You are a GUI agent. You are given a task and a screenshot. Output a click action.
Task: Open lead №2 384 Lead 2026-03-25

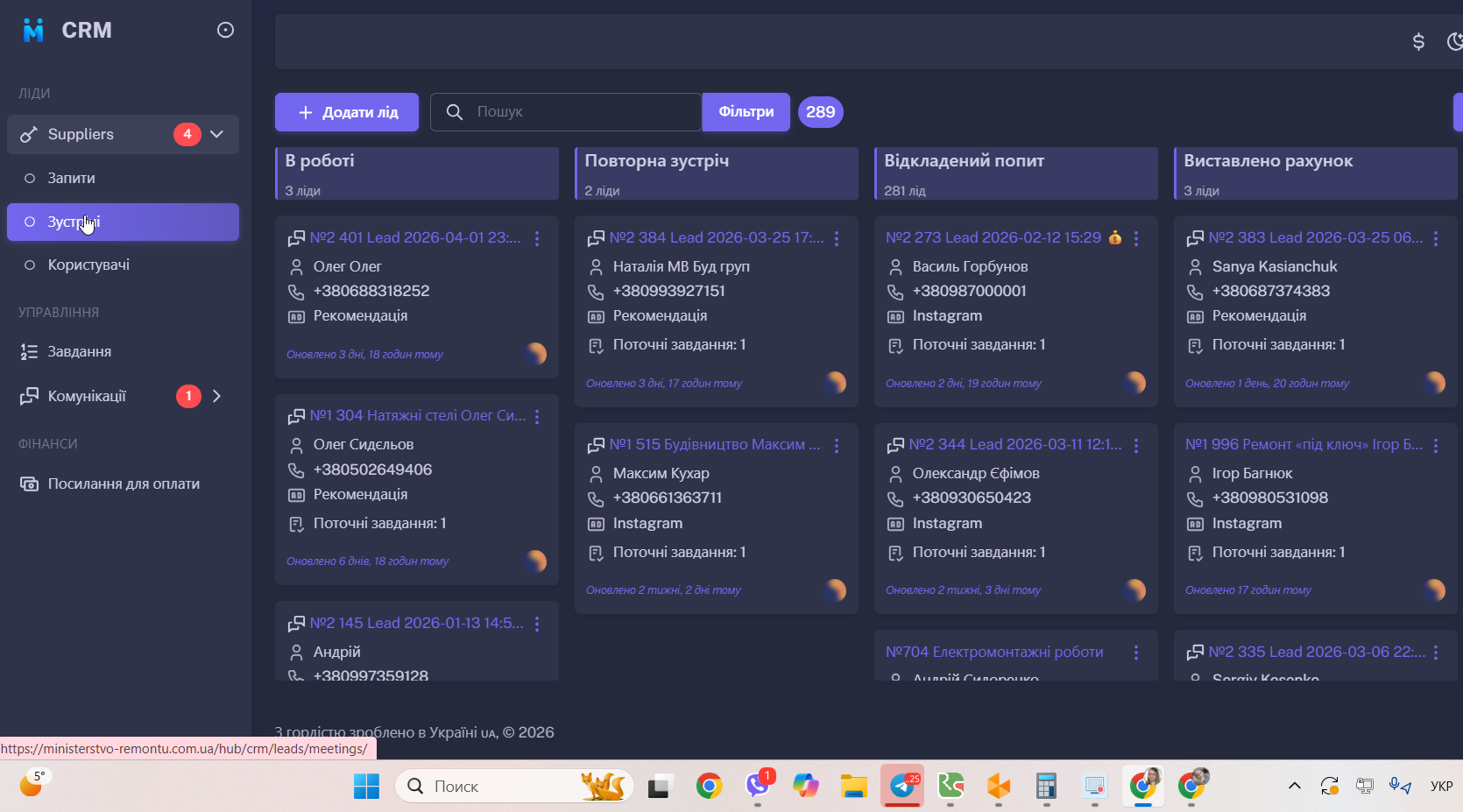pyautogui.click(x=717, y=237)
